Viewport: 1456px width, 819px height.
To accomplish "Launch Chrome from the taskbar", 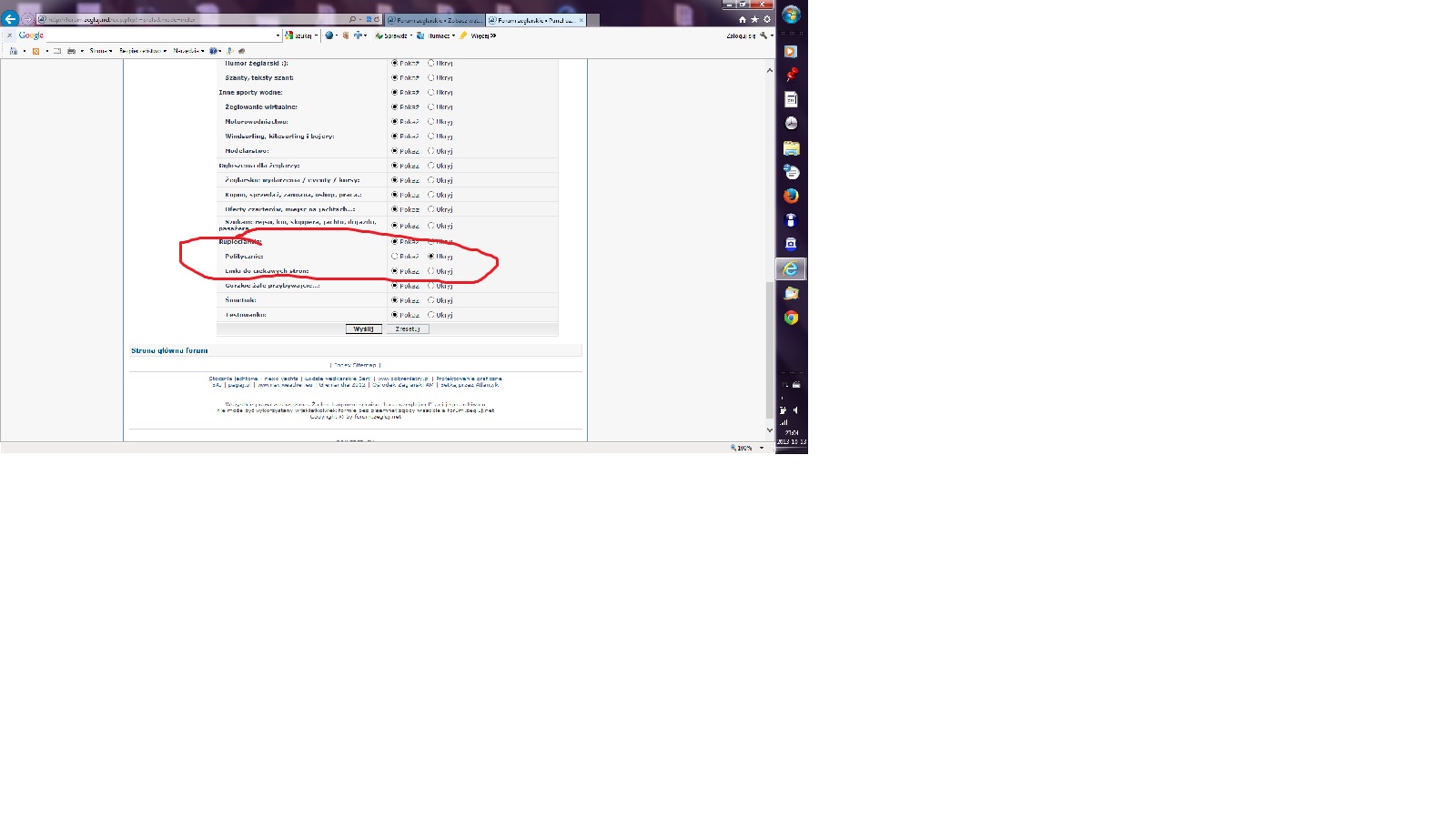I will 791,318.
